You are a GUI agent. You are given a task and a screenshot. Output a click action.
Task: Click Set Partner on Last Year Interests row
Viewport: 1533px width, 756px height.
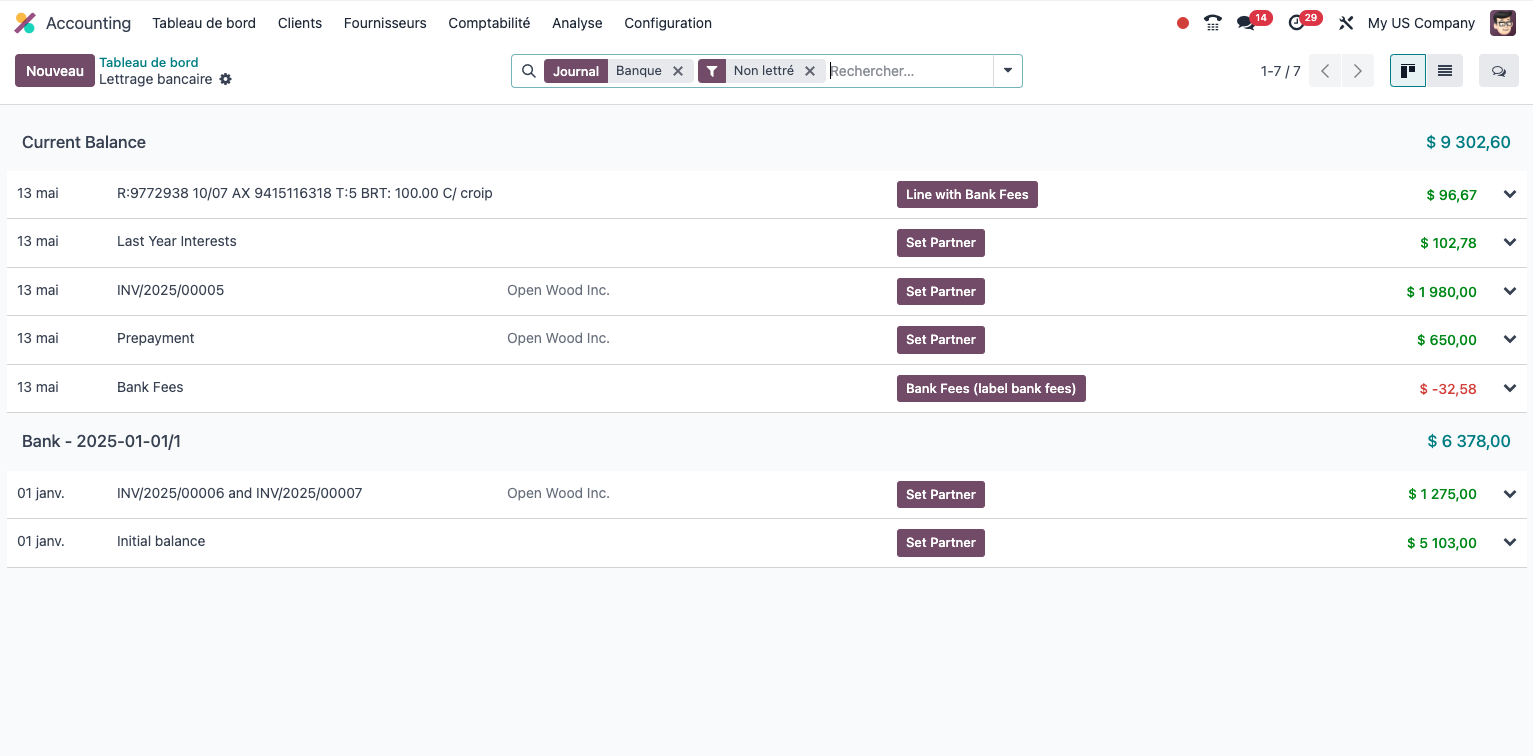pyautogui.click(x=941, y=243)
